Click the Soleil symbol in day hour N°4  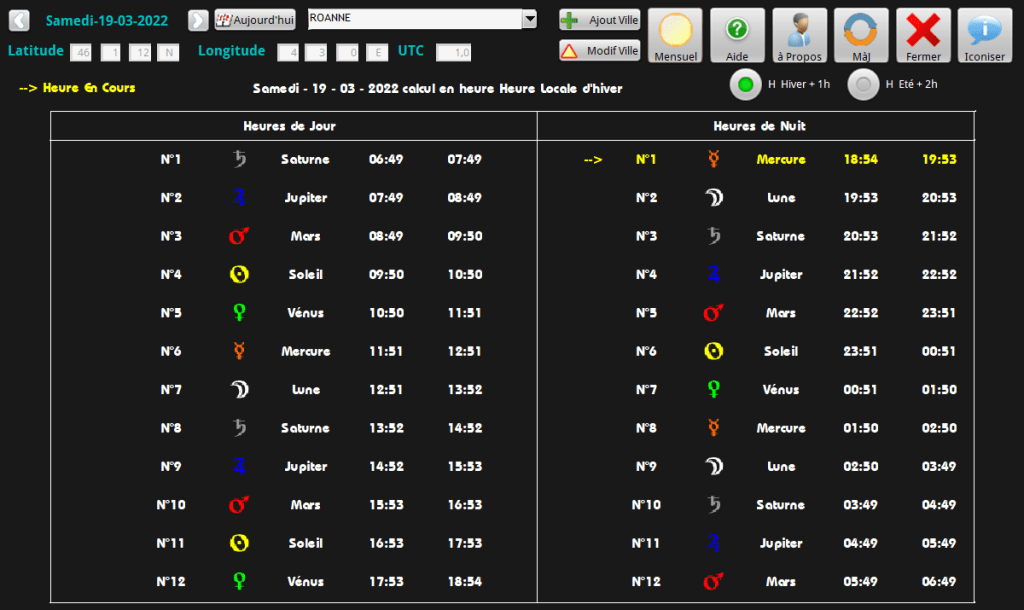tap(239, 274)
